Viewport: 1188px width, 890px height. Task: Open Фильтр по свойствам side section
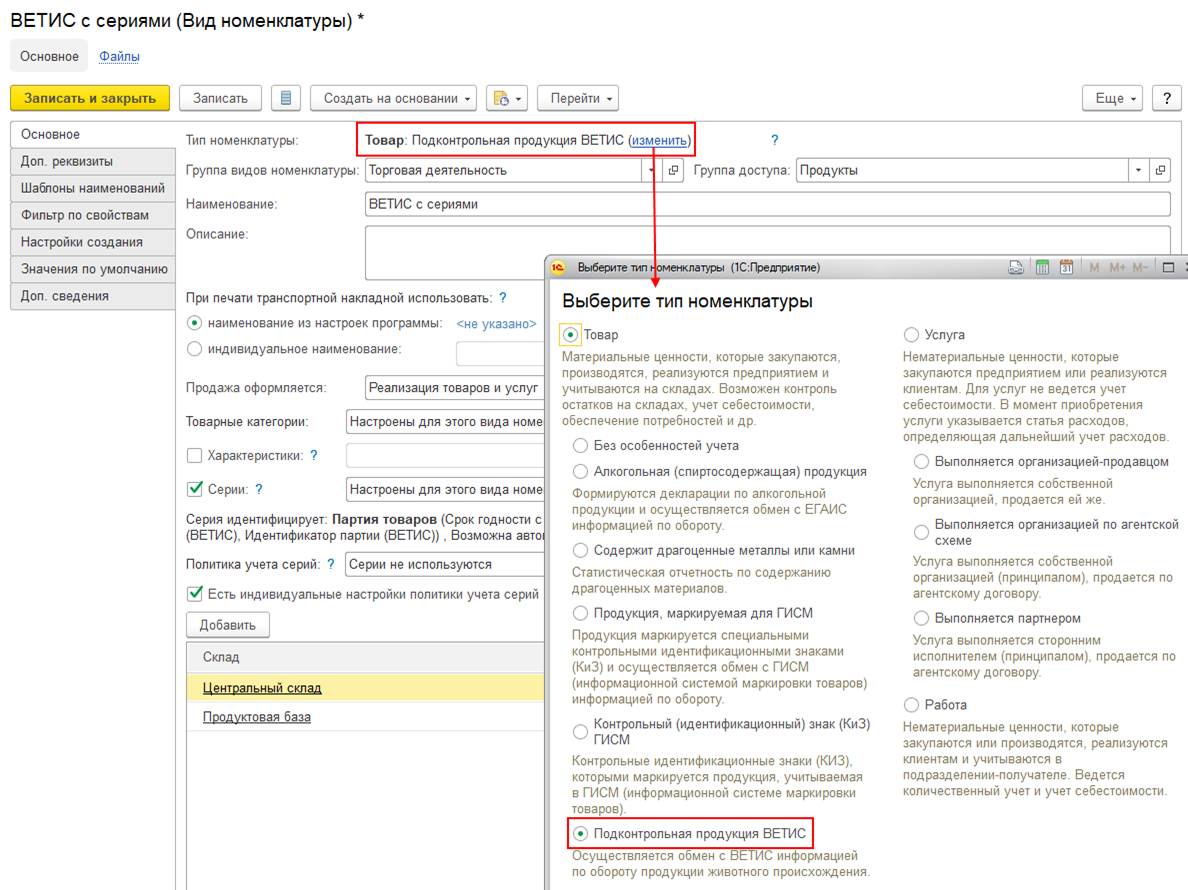(x=92, y=215)
